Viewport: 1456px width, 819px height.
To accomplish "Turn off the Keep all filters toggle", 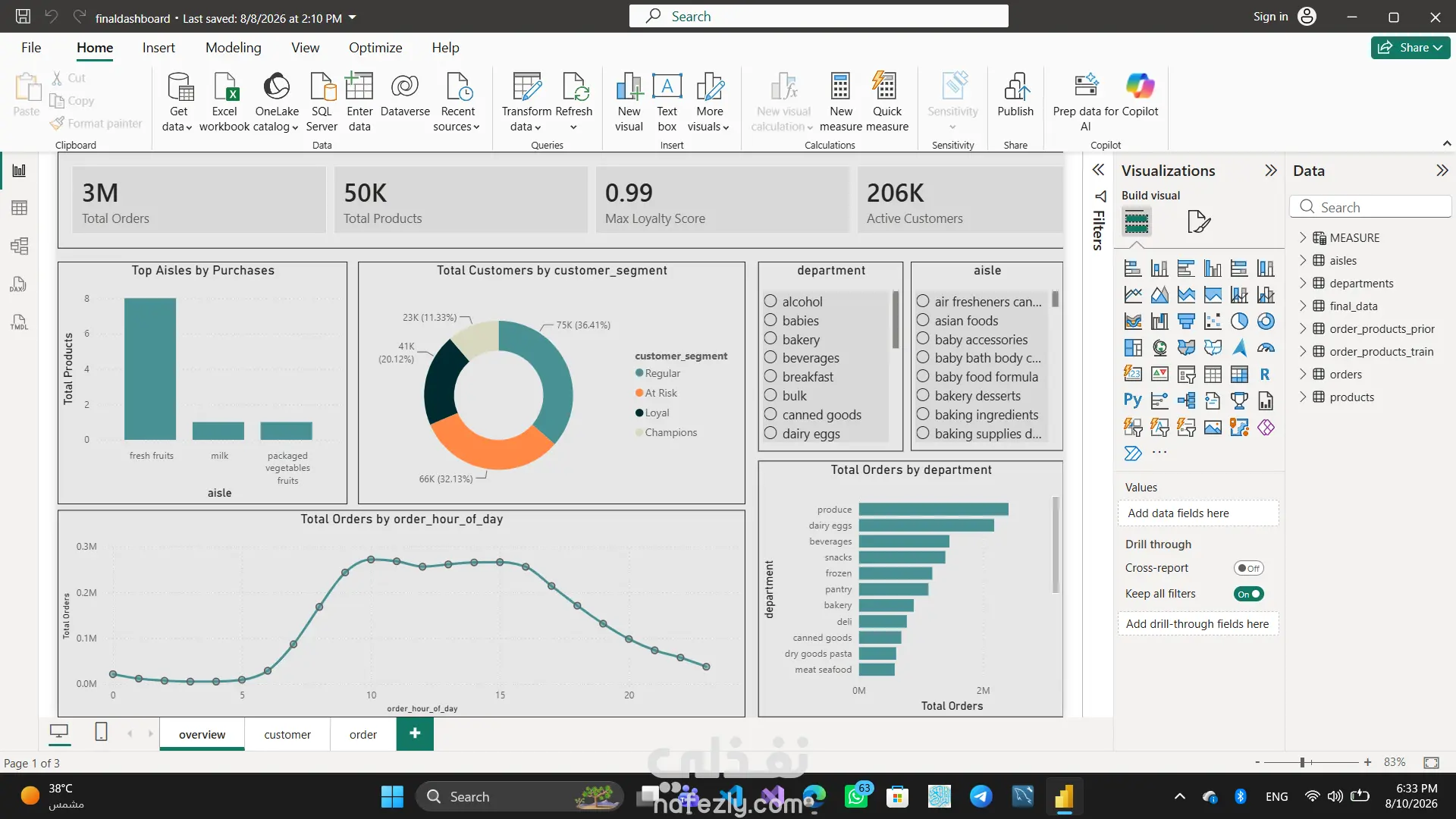I will click(x=1249, y=594).
